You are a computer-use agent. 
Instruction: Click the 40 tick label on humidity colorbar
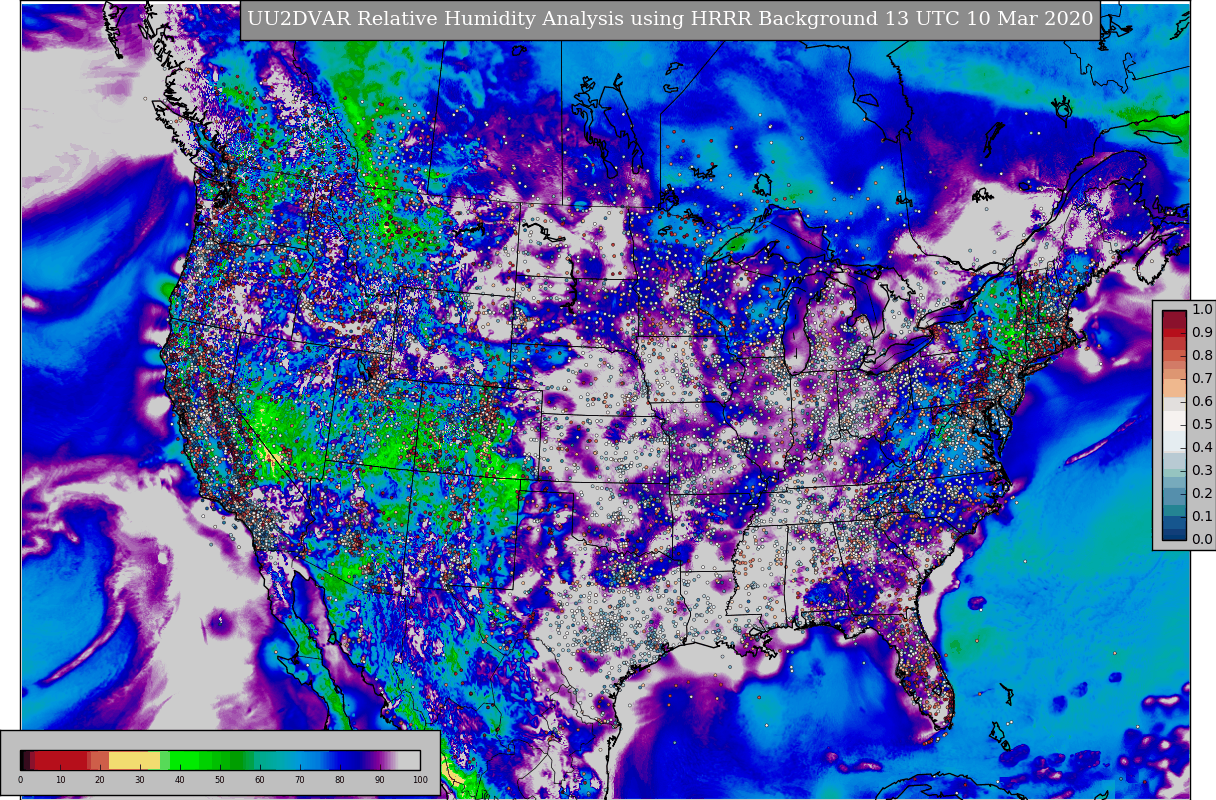pos(180,780)
